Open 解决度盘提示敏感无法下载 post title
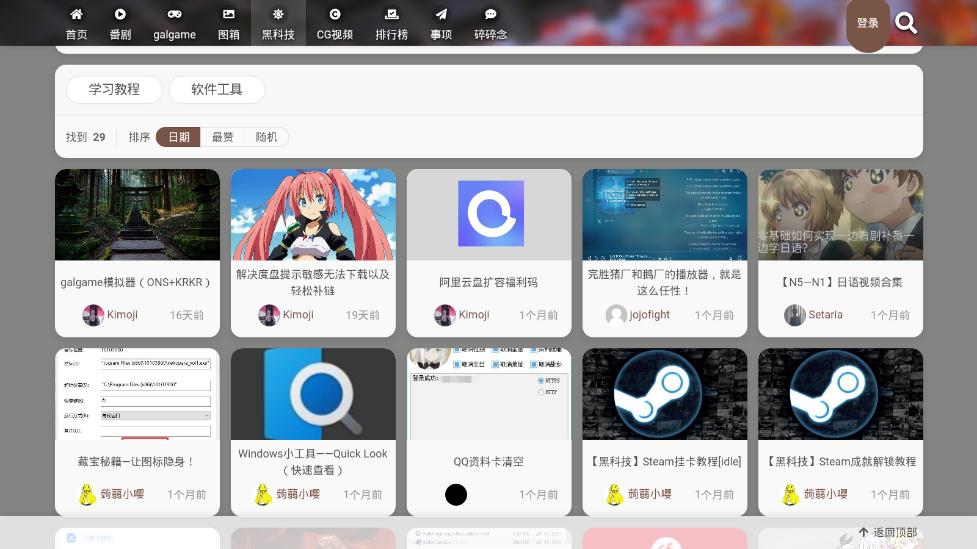The height and width of the screenshot is (549, 977). (313, 282)
